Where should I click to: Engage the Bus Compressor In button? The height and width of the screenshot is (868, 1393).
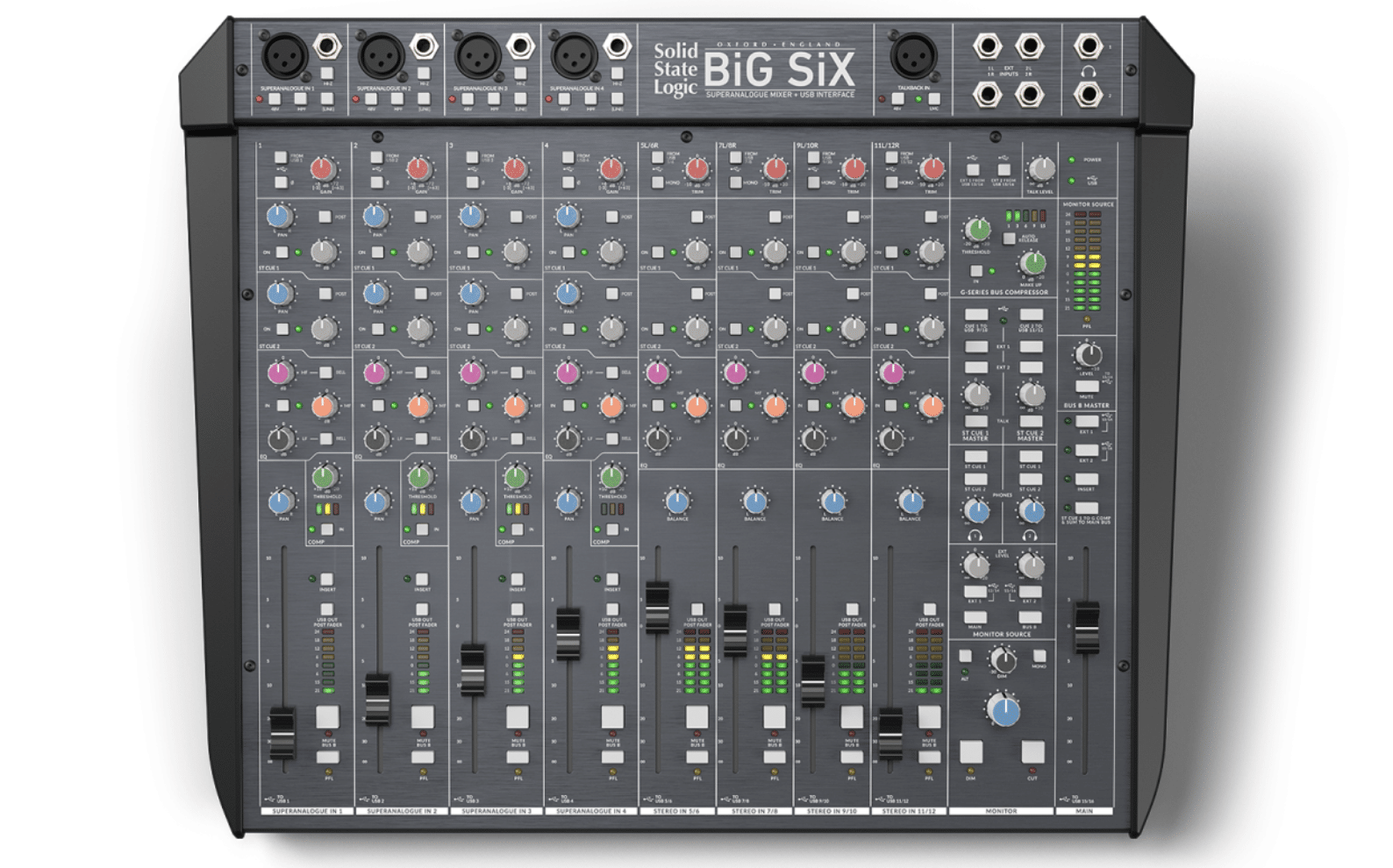pos(976,272)
